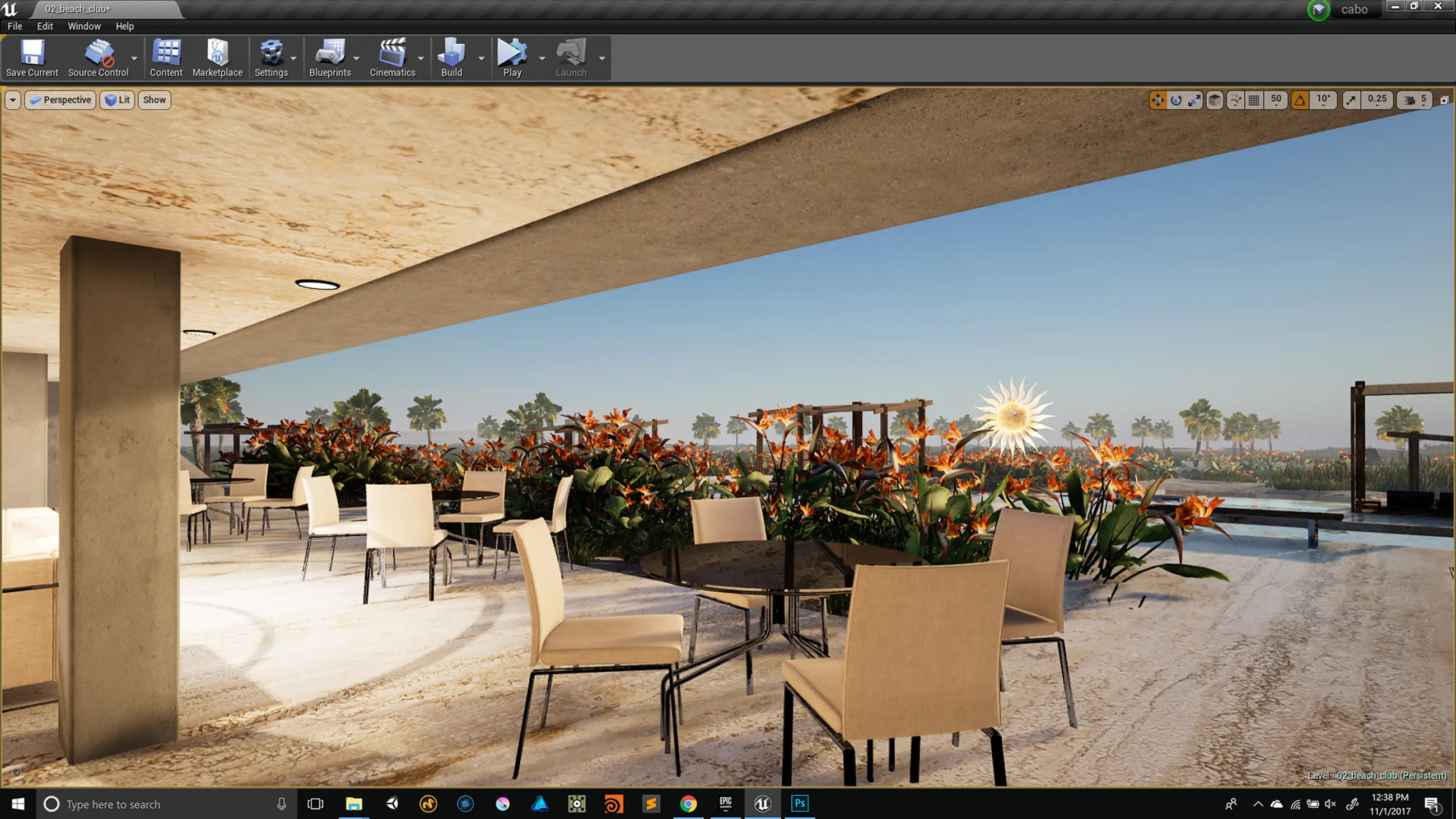Screen dimensions: 1456x819
Task: Toggle scale snapping
Action: [x=1351, y=100]
